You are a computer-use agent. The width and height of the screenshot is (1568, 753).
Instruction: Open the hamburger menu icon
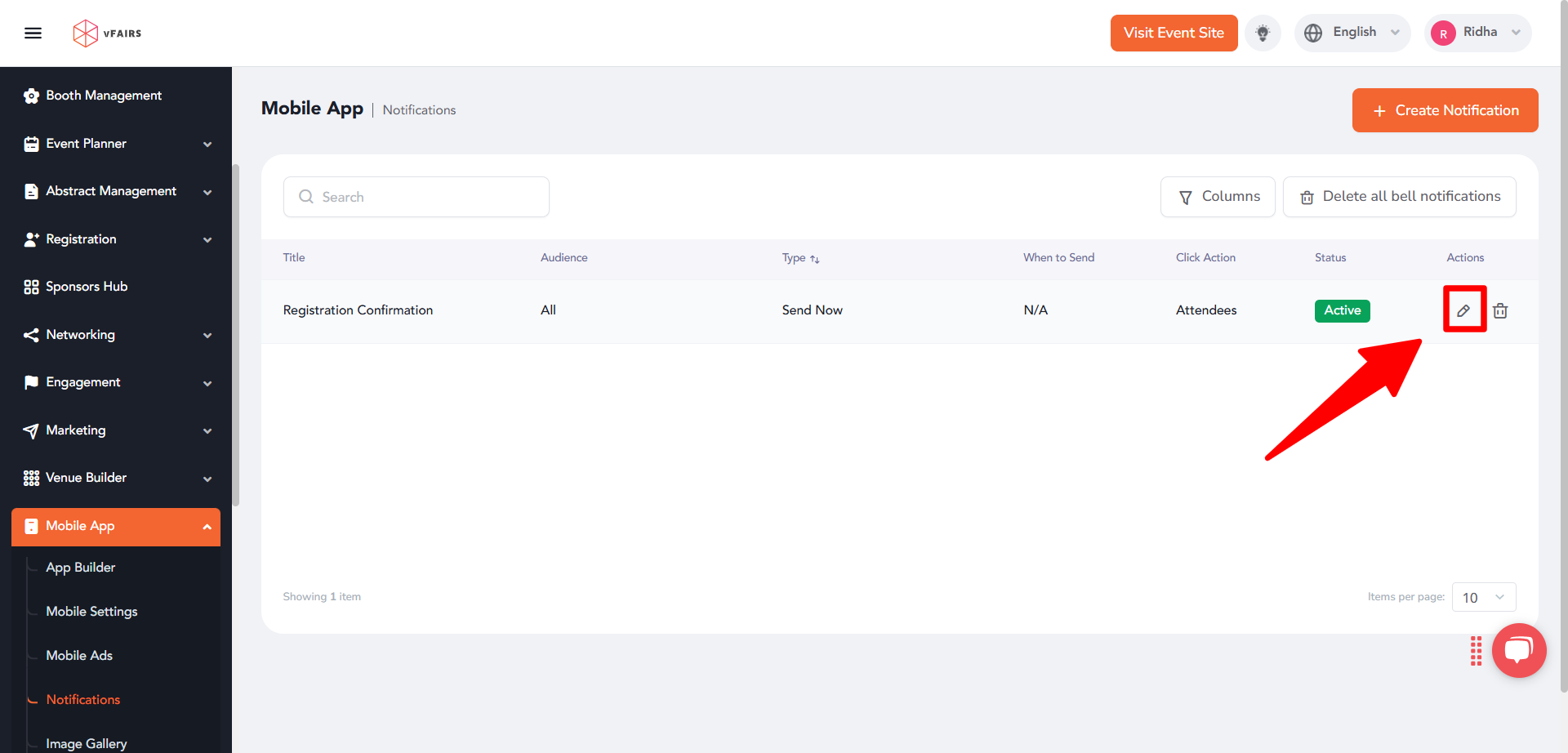[x=33, y=33]
